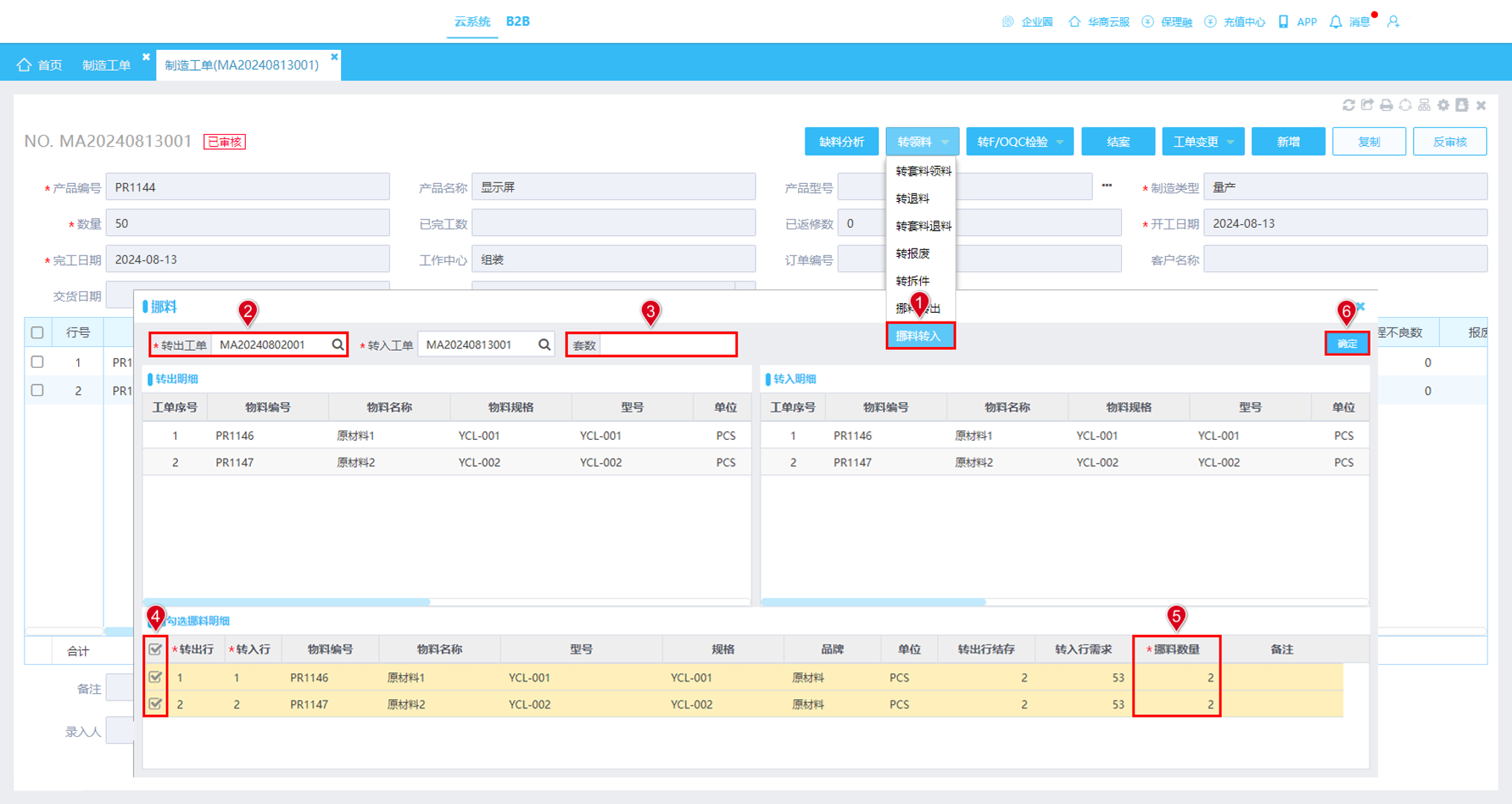This screenshot has width=1512, height=804.
Task: Open the gear settings icon
Action: point(1444,105)
